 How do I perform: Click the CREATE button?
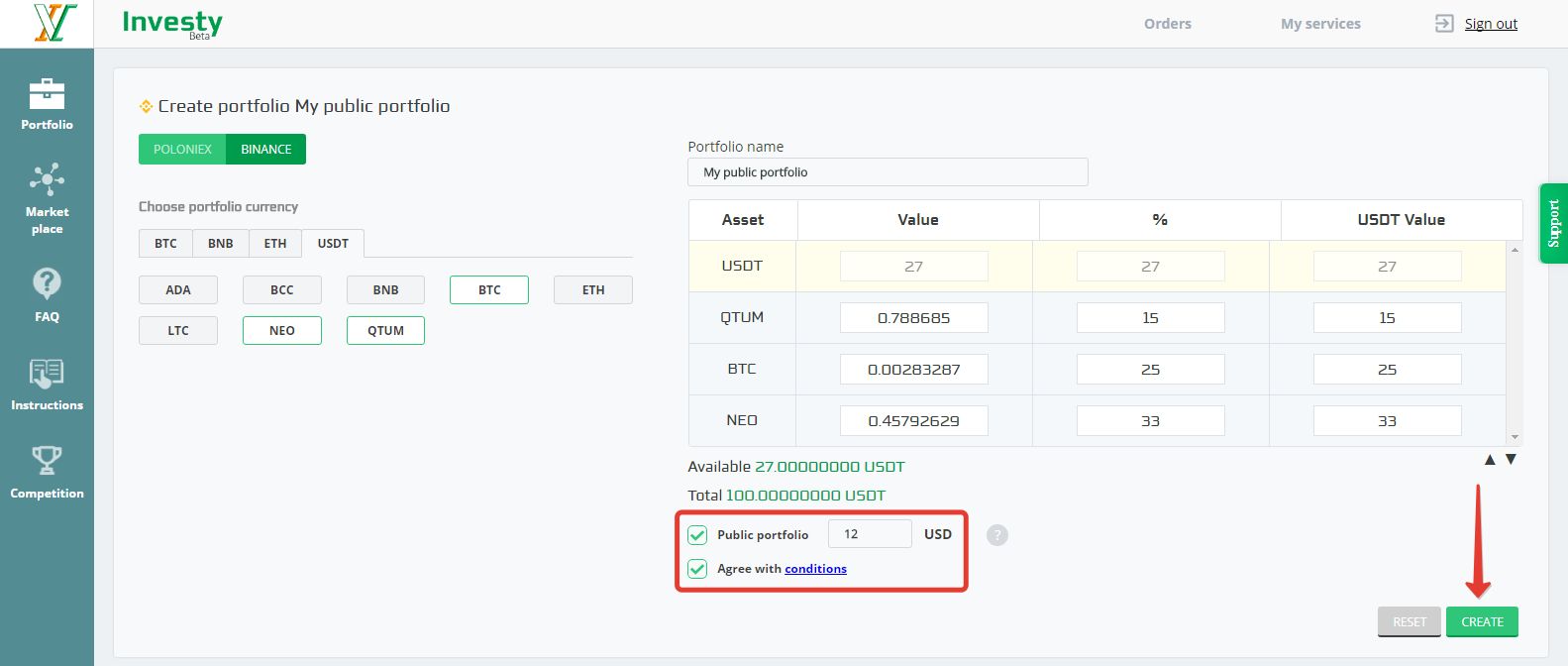(1482, 621)
